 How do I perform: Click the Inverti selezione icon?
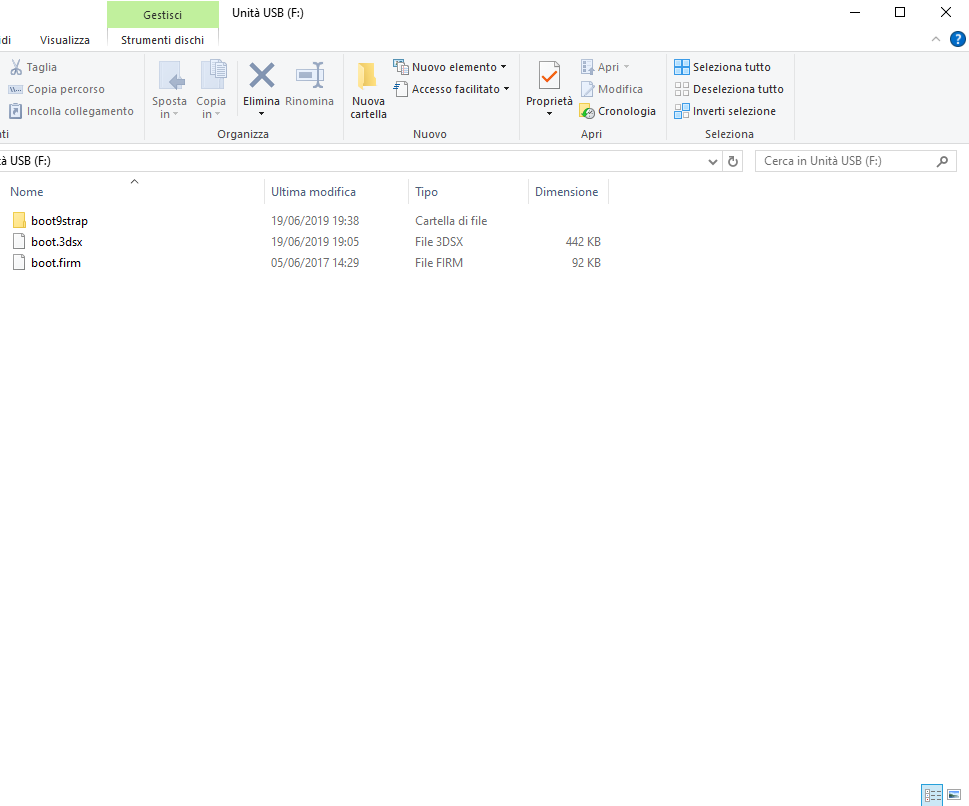coord(682,111)
